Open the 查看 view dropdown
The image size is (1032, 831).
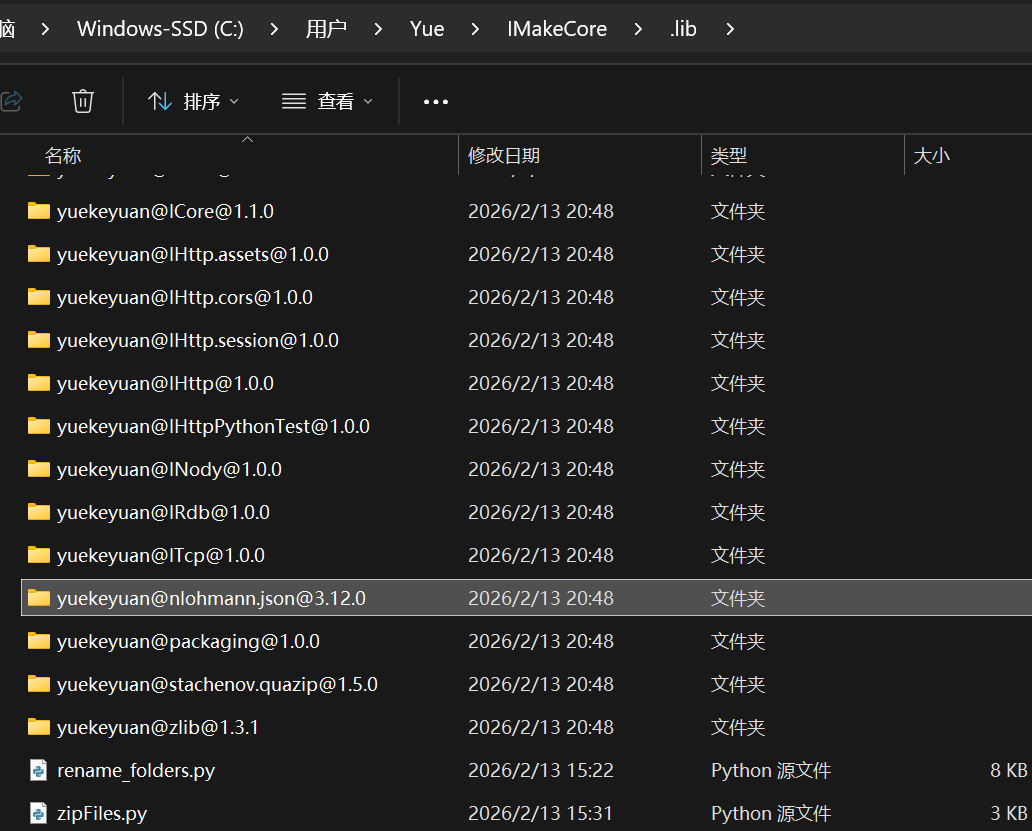coord(327,101)
